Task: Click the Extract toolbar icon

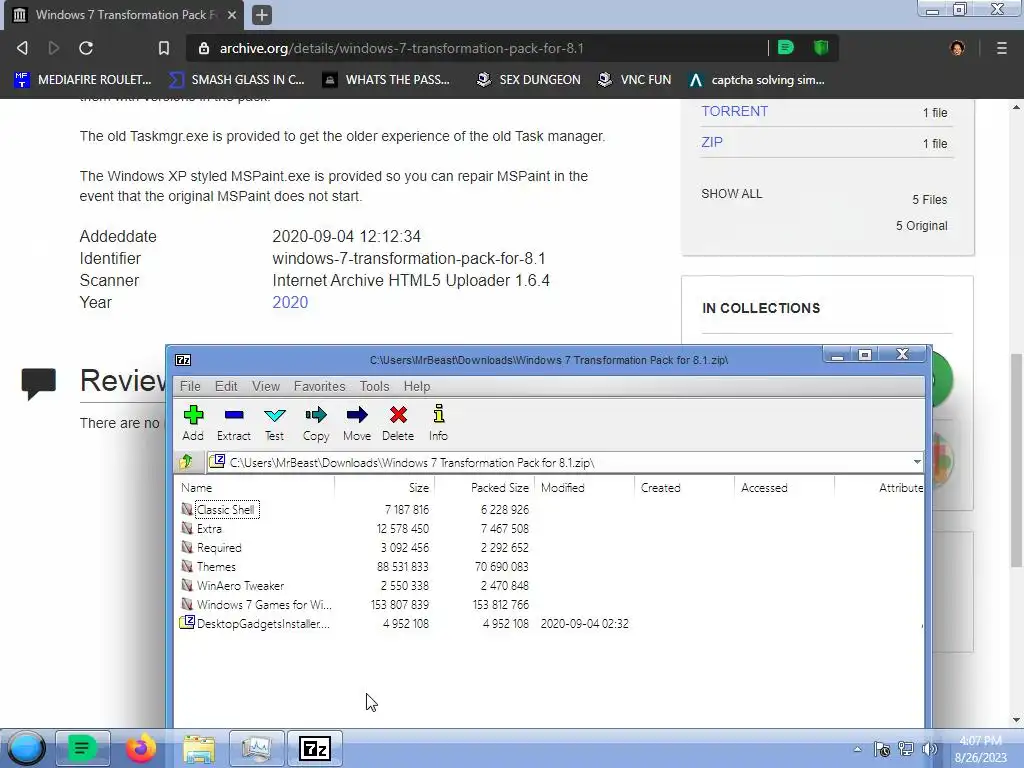Action: [x=234, y=423]
